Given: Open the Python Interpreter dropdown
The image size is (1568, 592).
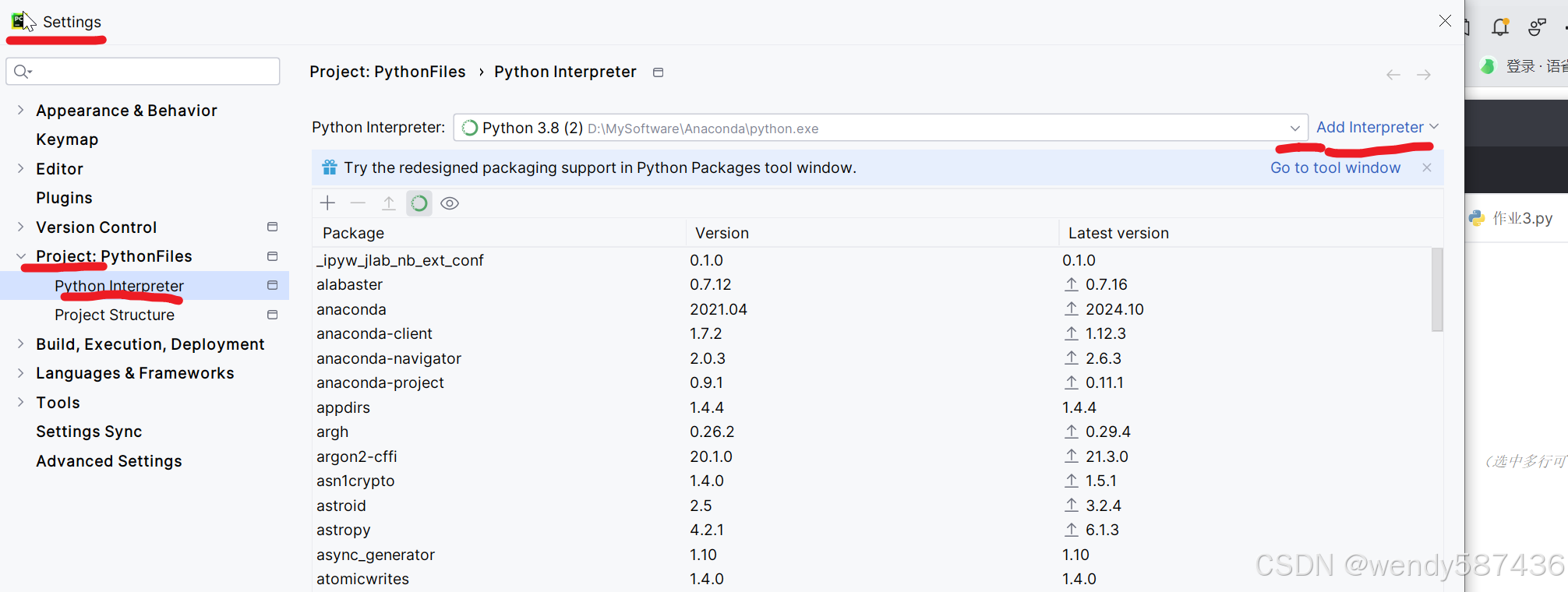Looking at the screenshot, I should [1294, 128].
